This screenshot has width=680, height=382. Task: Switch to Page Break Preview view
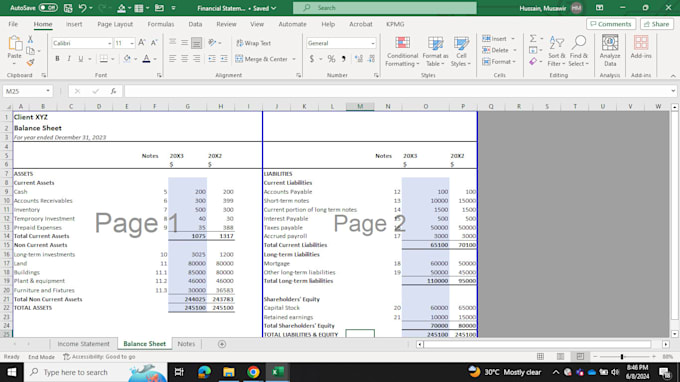click(580, 356)
